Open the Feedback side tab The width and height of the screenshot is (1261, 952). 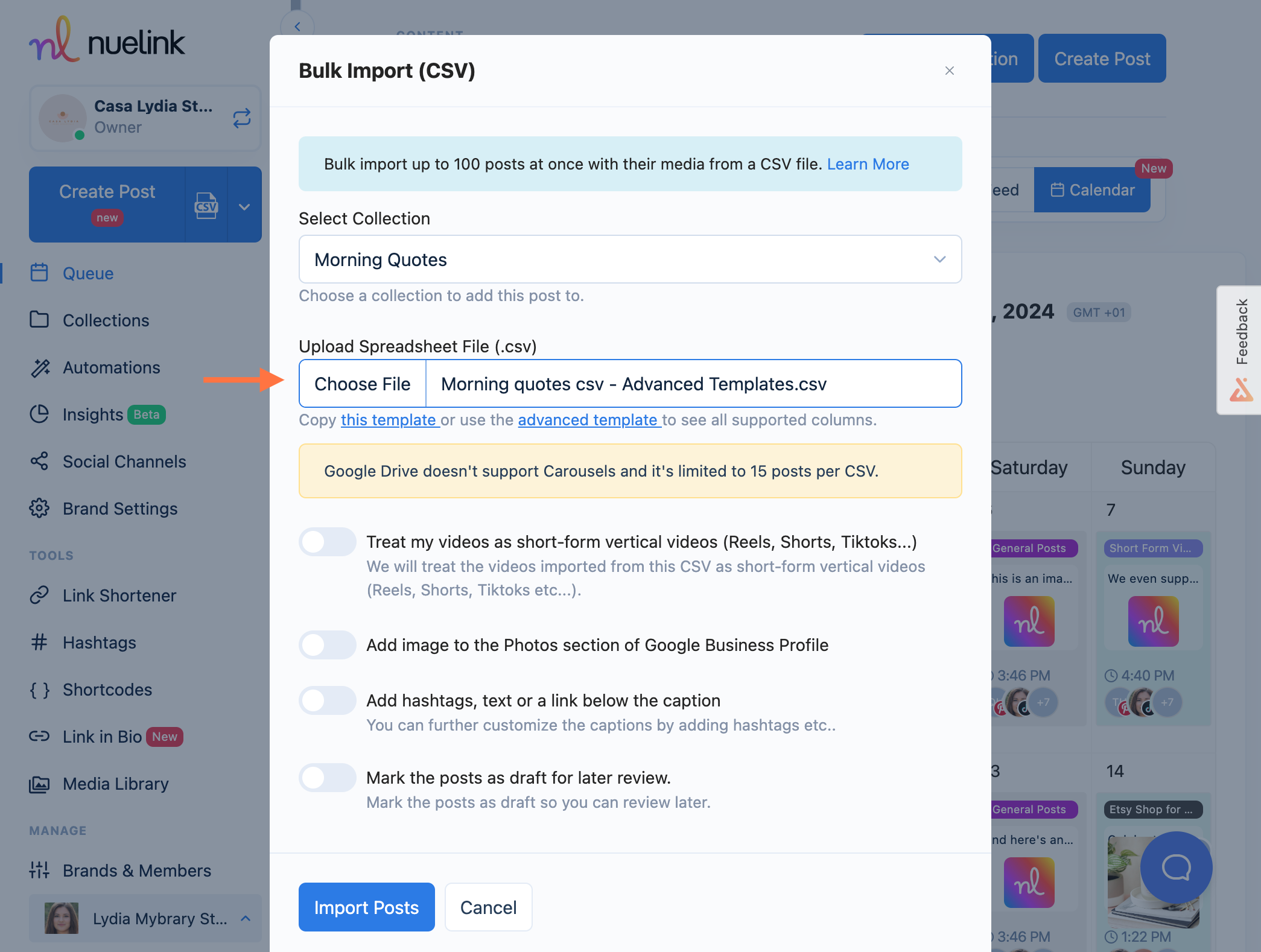[1240, 350]
